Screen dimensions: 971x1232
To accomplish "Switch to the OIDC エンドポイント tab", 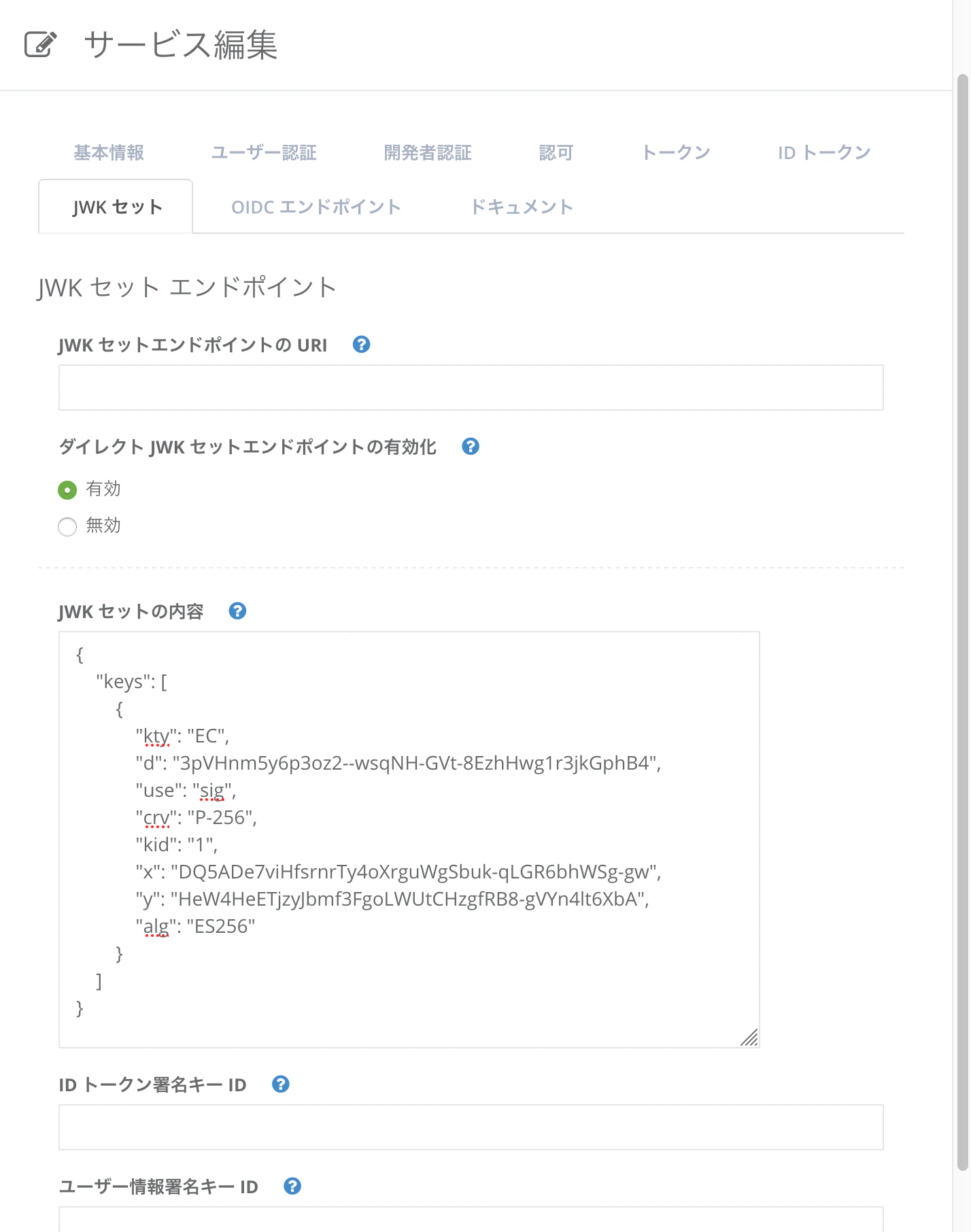I will 316,207.
